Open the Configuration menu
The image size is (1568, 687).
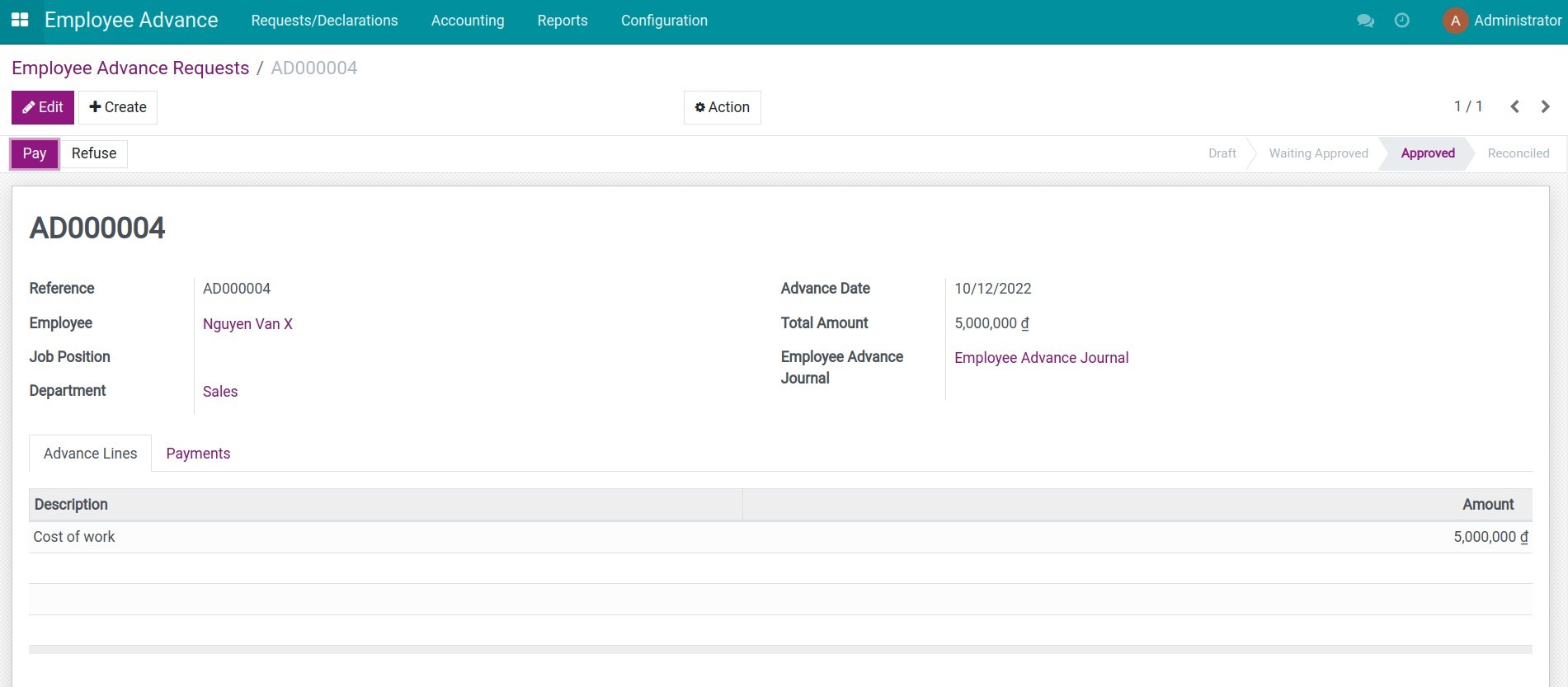tap(664, 21)
